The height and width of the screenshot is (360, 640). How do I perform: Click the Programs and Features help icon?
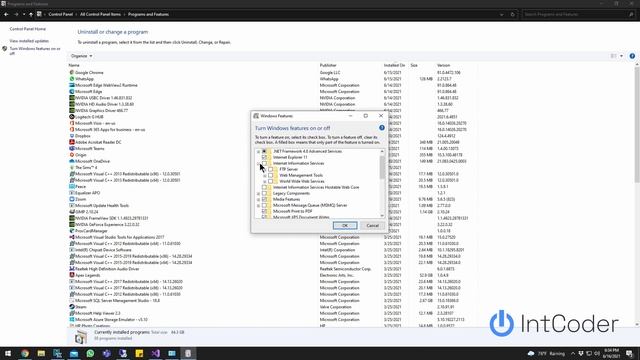[x=632, y=56]
